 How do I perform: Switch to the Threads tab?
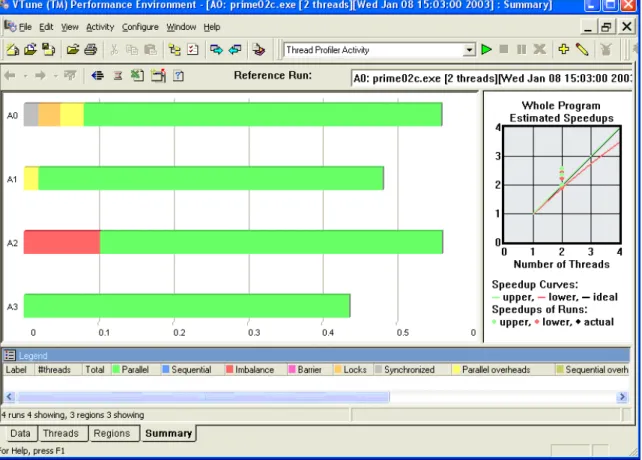coord(61,433)
